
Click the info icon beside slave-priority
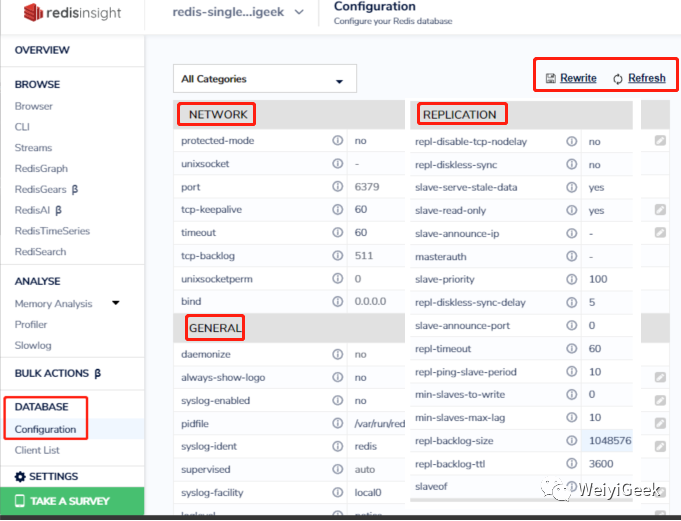point(572,279)
